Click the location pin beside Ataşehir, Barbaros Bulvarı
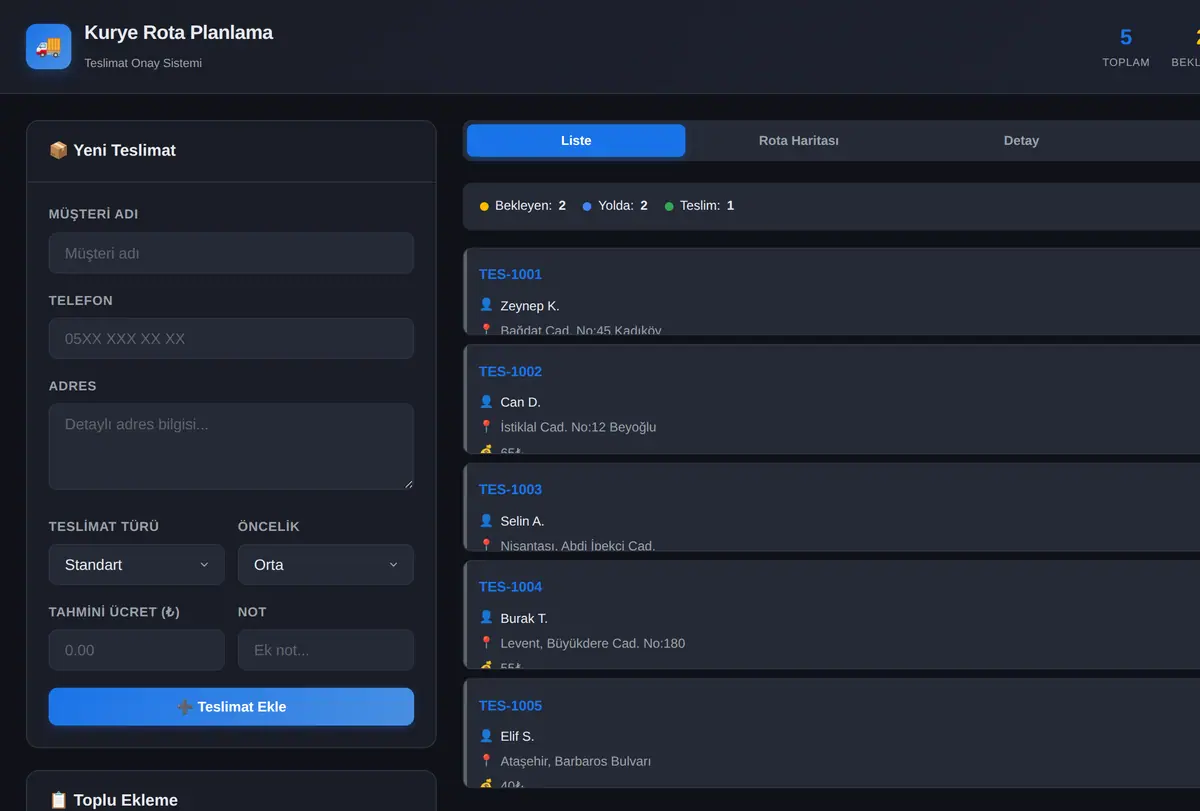Screen dimensions: 1200x811 tap(486, 761)
